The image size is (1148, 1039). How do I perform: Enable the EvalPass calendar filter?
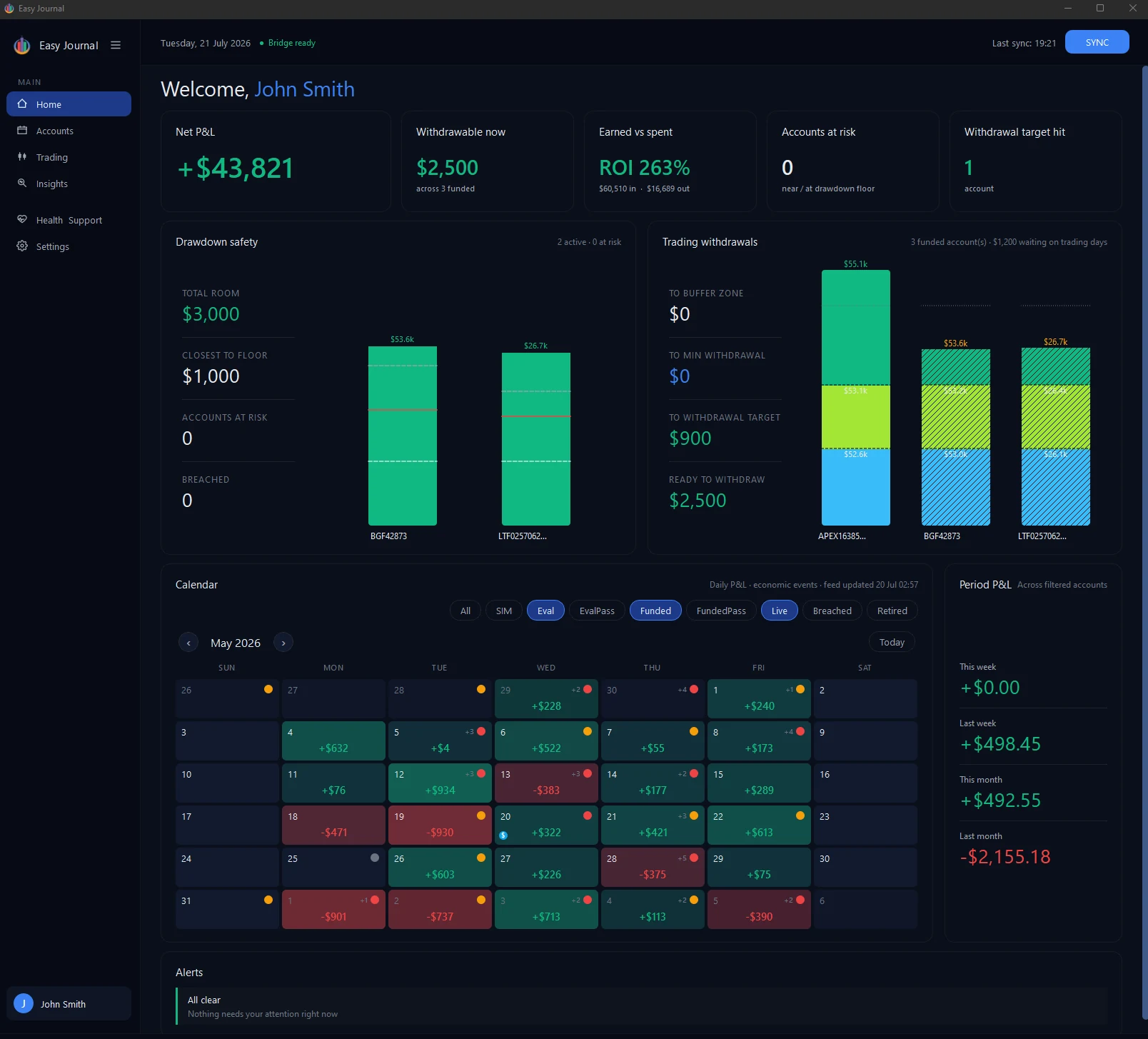click(x=597, y=611)
